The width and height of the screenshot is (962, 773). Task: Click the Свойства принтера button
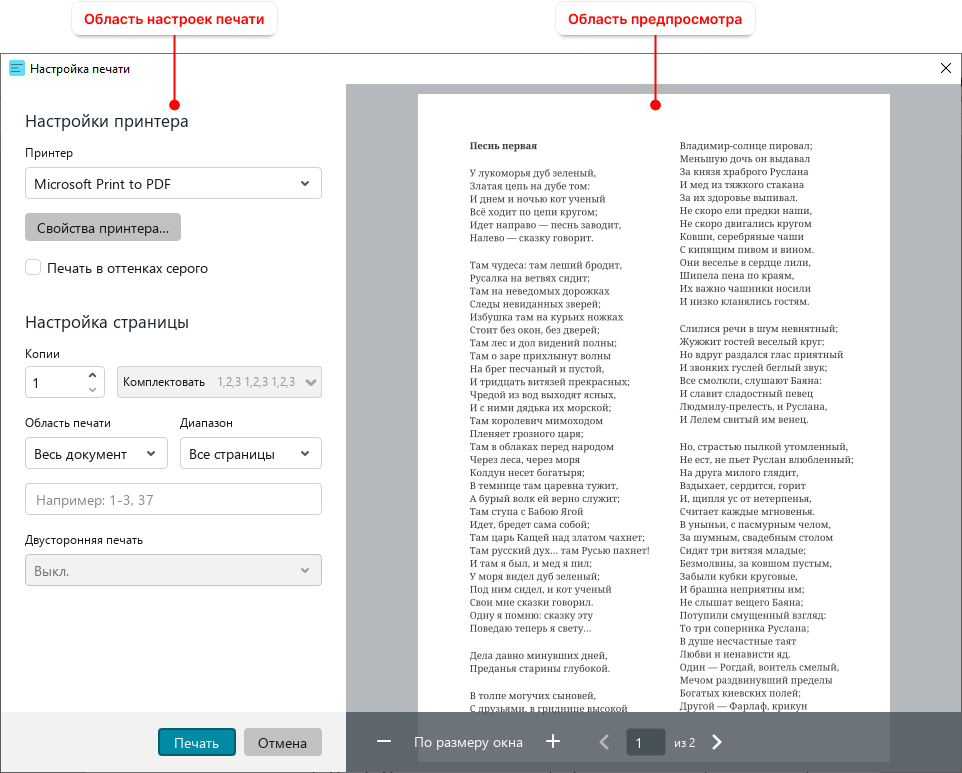pos(103,228)
